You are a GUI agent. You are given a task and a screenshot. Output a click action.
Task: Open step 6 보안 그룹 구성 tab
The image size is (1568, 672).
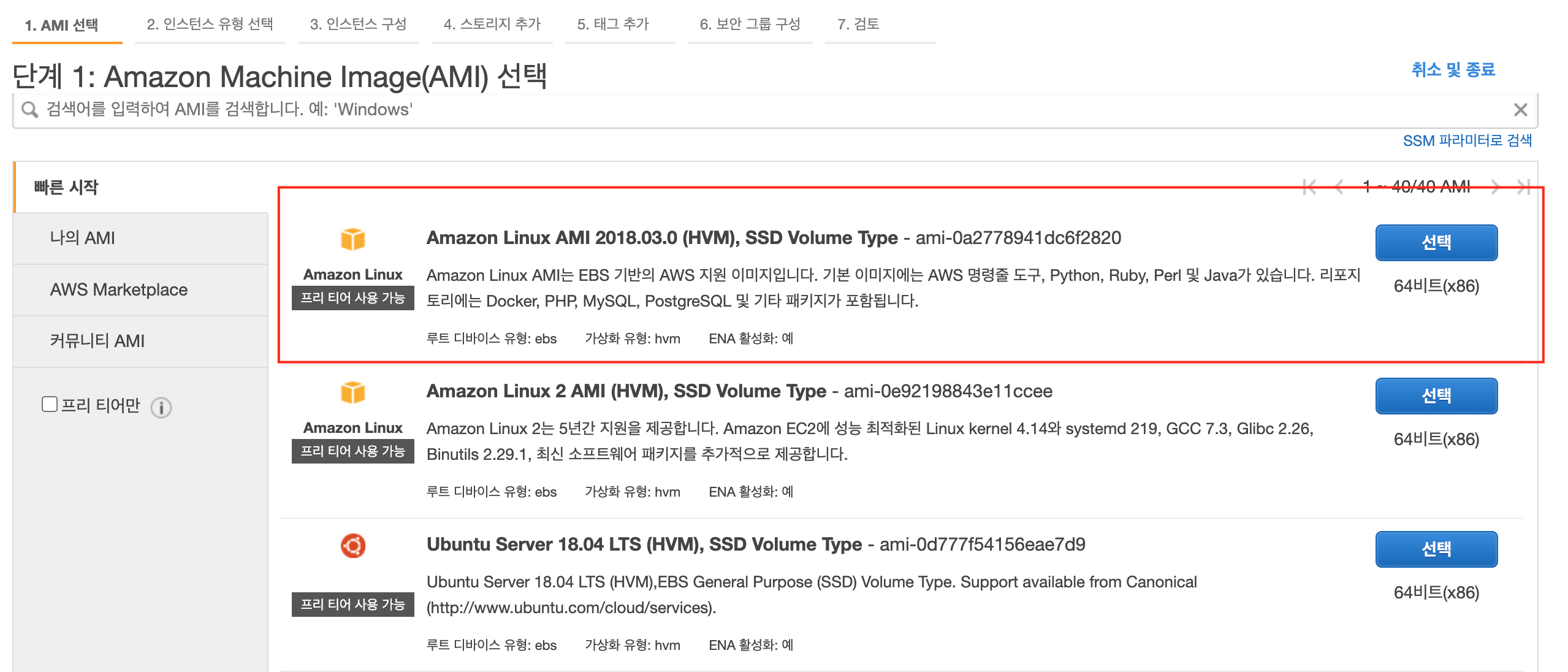(750, 25)
